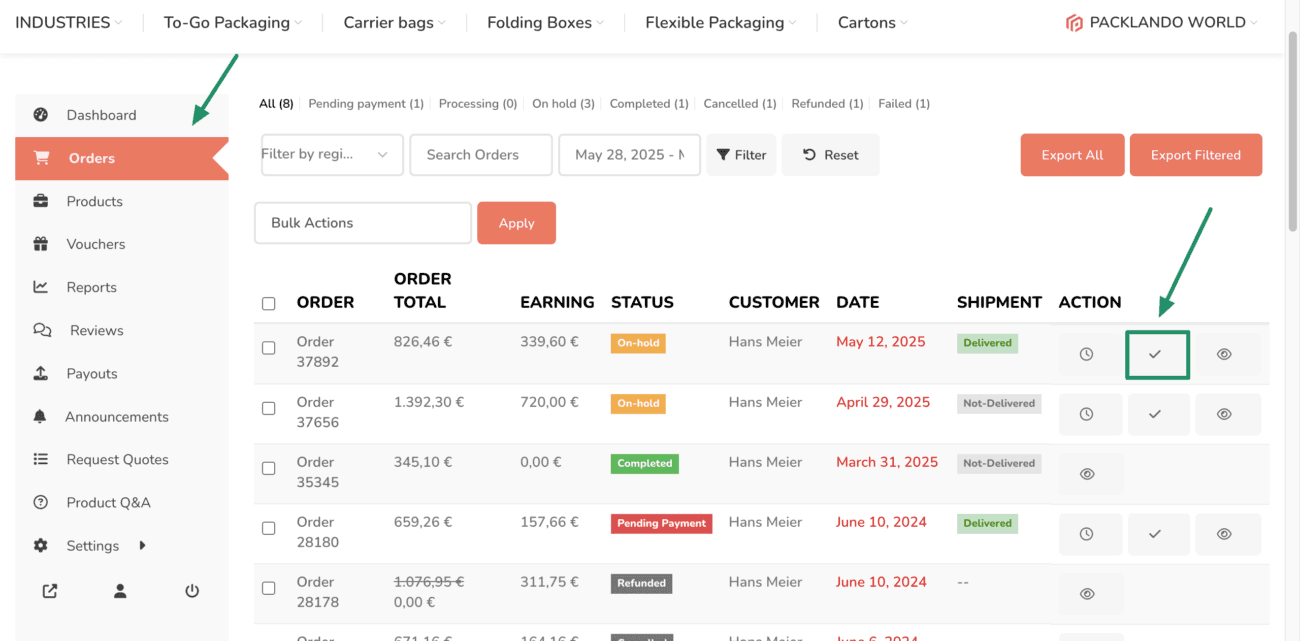Click the Reports chart icon
The height and width of the screenshot is (641, 1300).
pyautogui.click(x=41, y=287)
